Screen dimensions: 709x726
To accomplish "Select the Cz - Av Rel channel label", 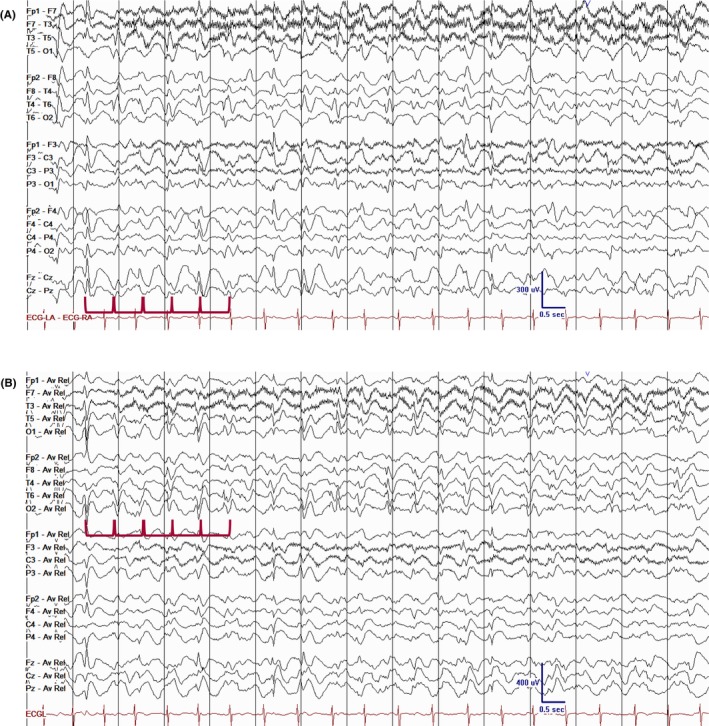I will click(46, 676).
